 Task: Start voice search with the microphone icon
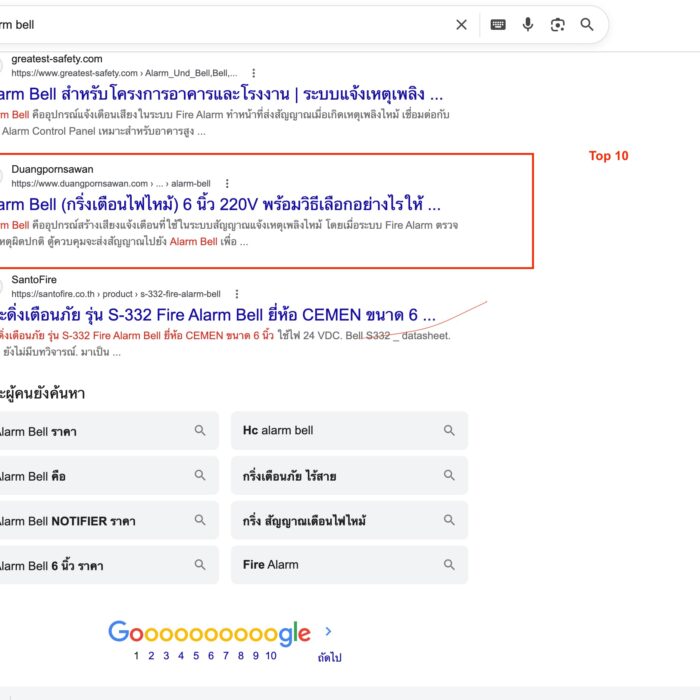(528, 25)
